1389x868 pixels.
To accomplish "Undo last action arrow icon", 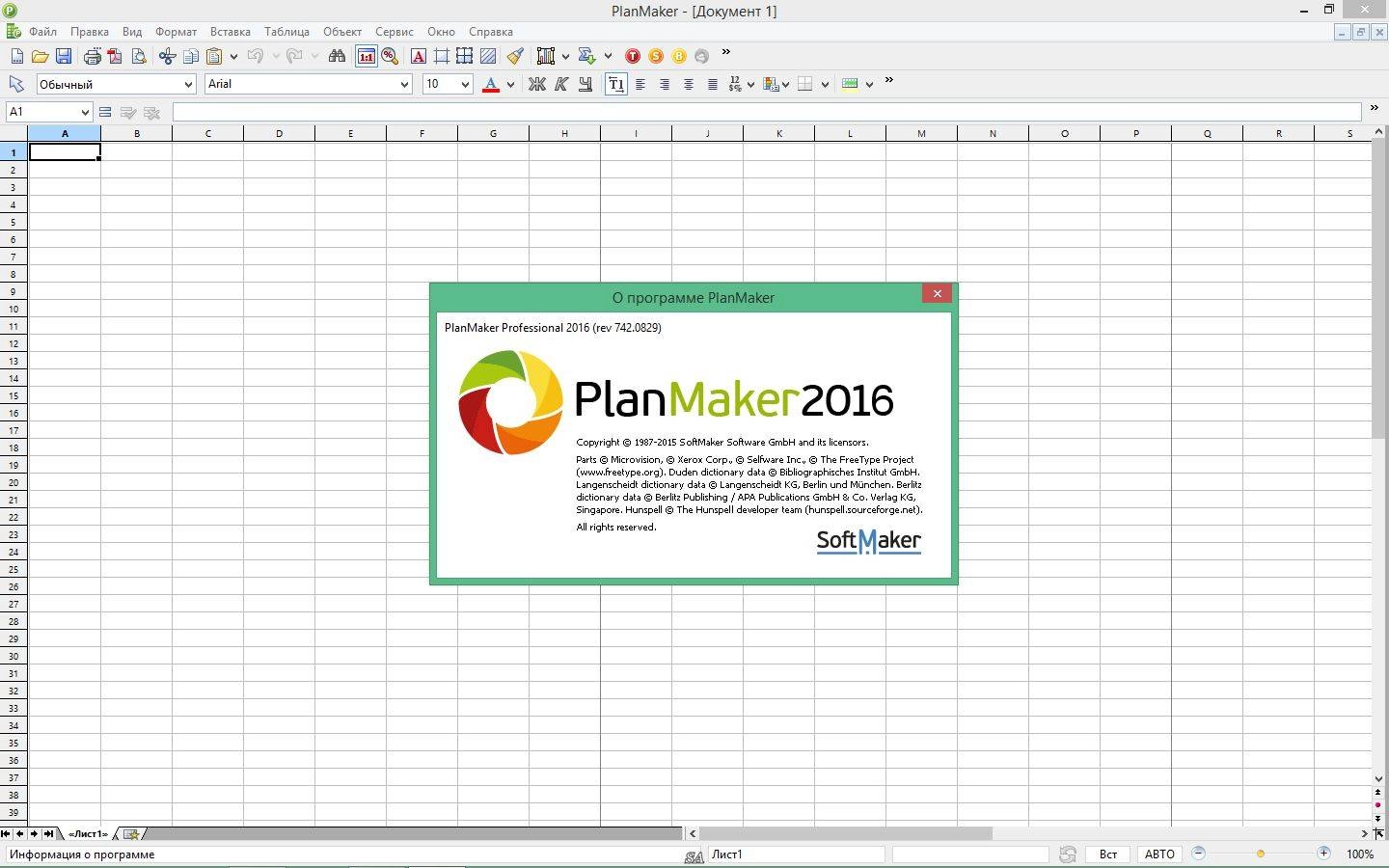I will tap(256, 56).
